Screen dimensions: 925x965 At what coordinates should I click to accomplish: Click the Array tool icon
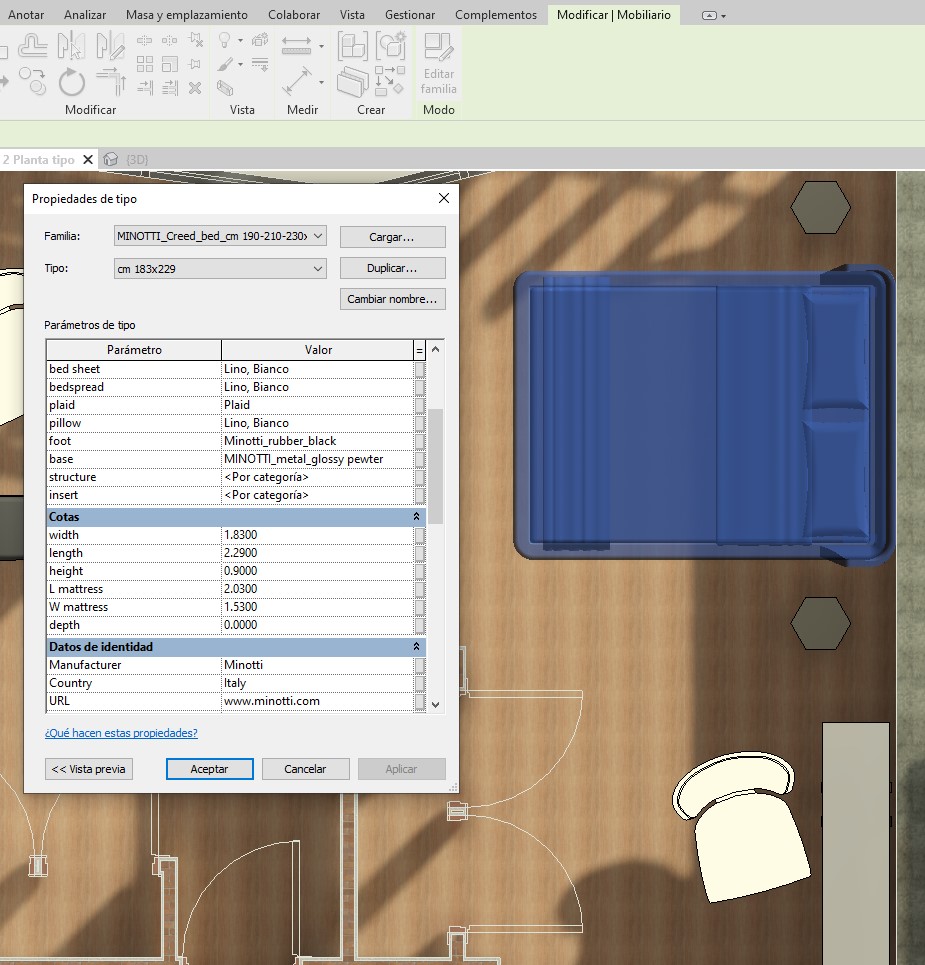click(145, 64)
